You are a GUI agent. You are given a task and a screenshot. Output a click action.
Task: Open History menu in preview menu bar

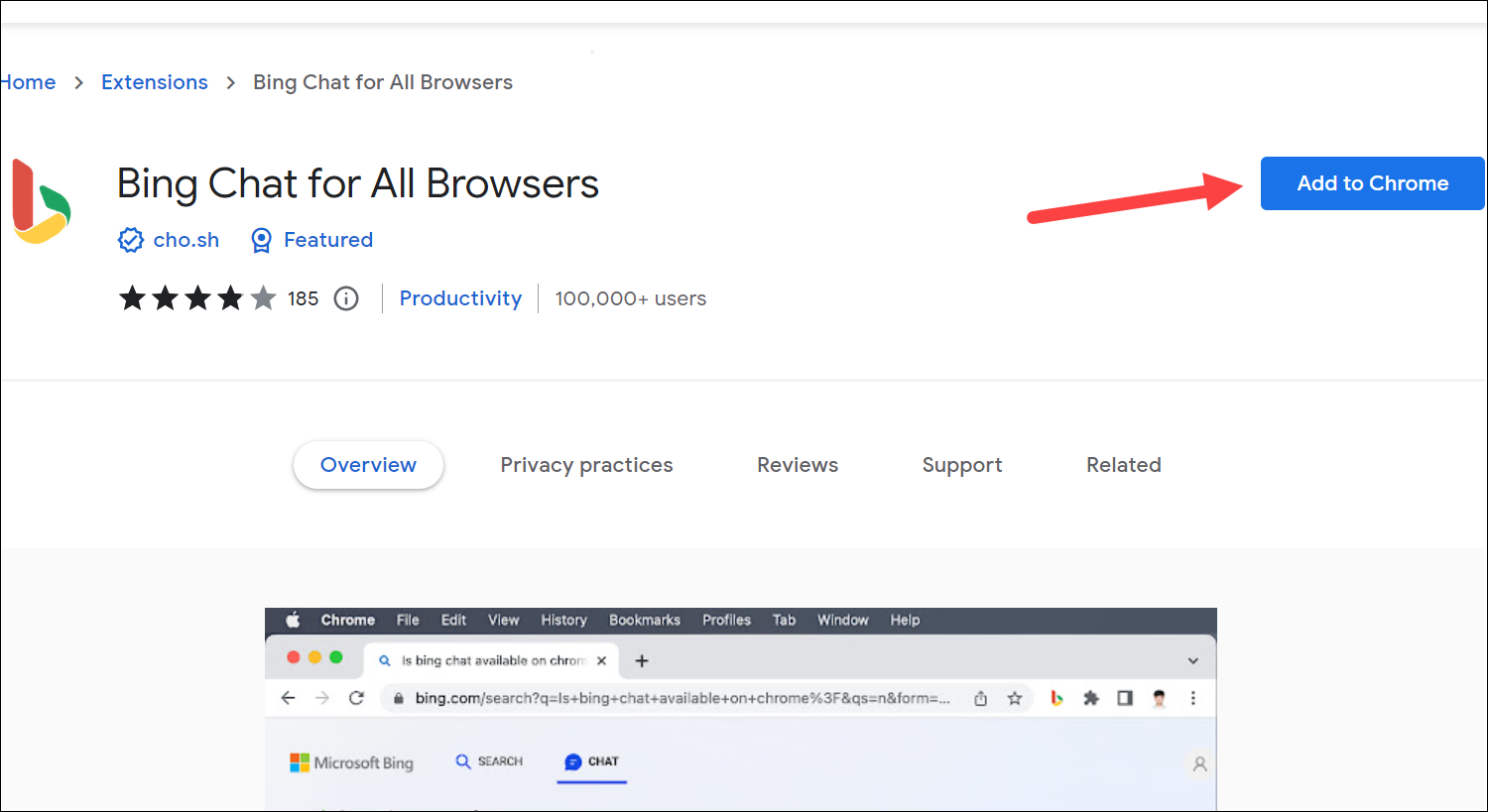click(564, 620)
